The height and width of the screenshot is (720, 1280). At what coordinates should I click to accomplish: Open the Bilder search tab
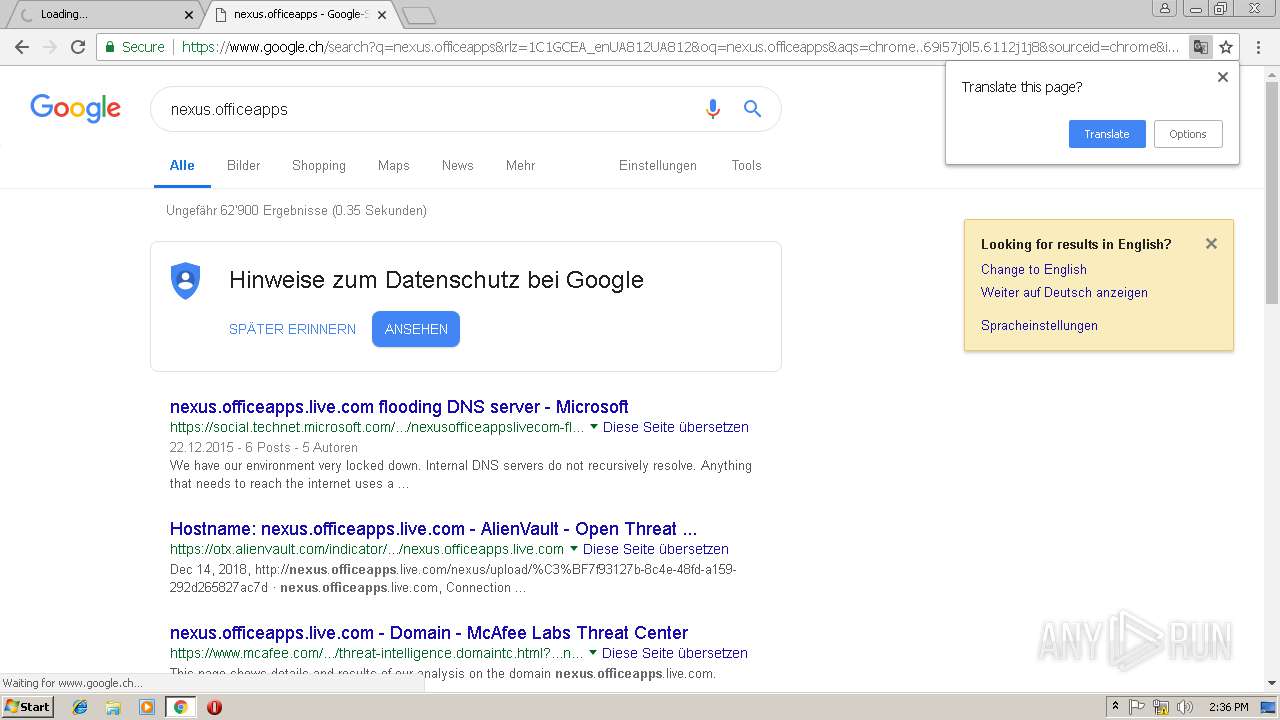click(x=243, y=166)
